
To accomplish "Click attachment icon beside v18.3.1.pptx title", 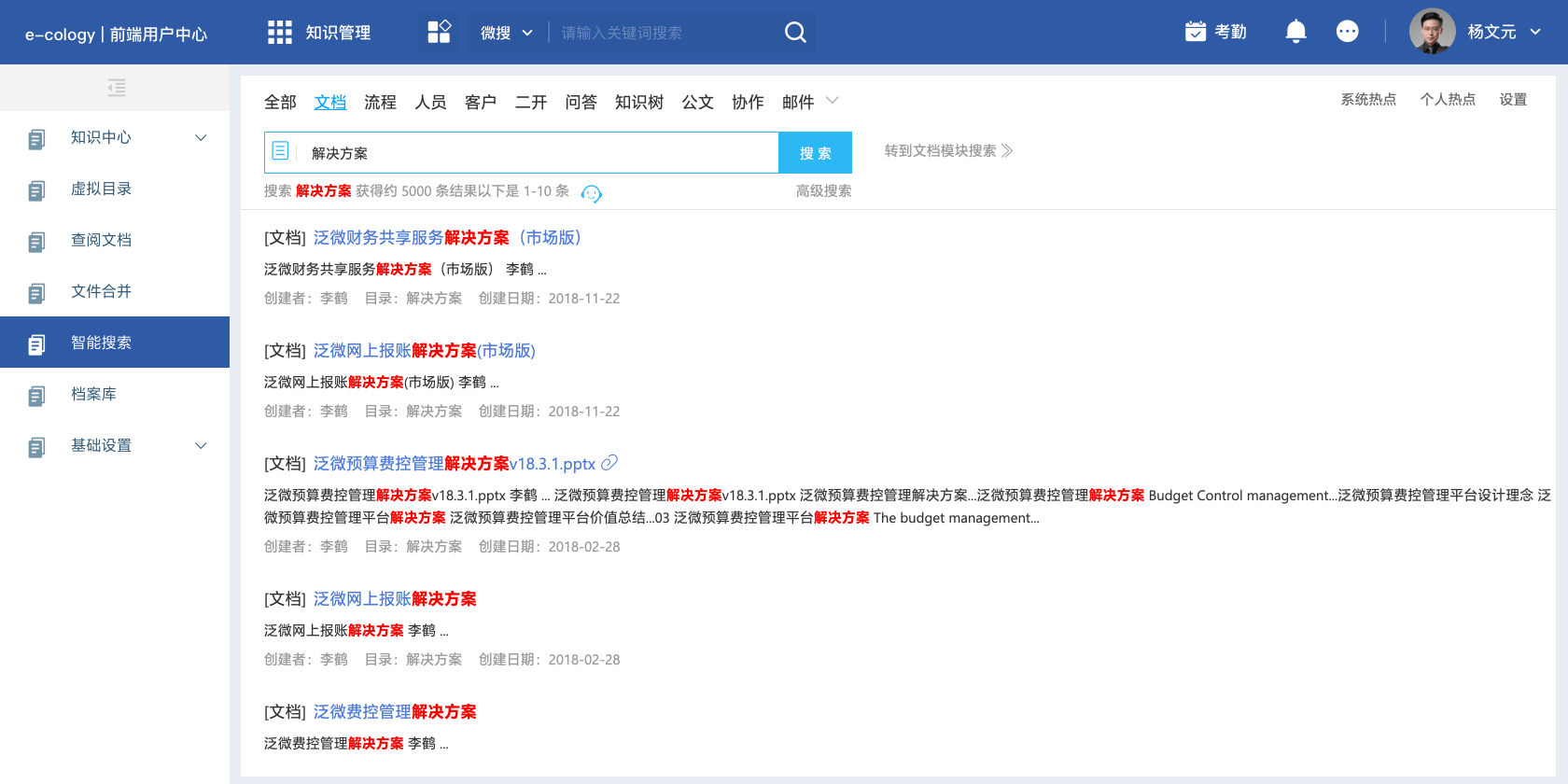I will (609, 463).
